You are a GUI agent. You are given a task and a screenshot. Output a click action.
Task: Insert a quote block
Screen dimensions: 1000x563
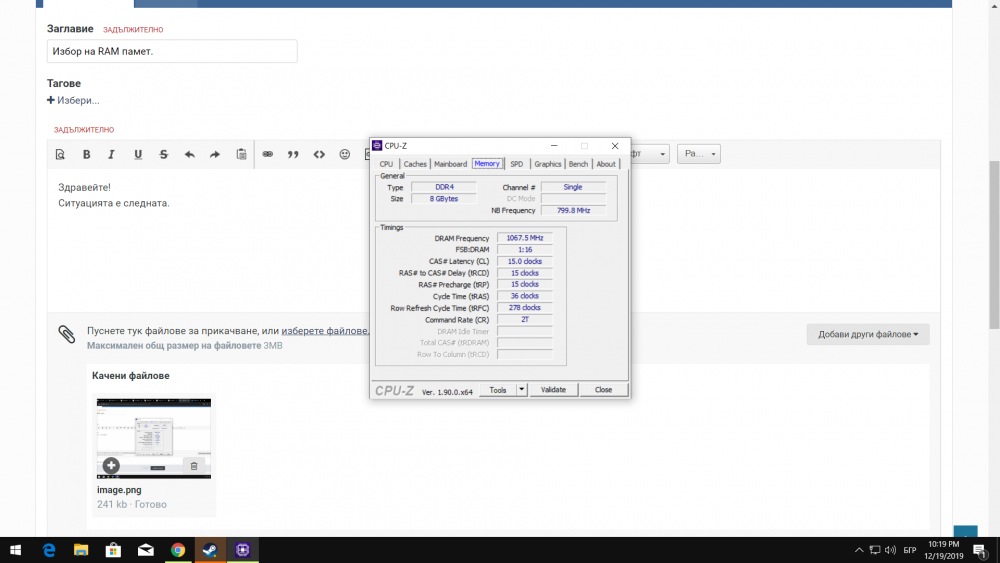pyautogui.click(x=293, y=154)
